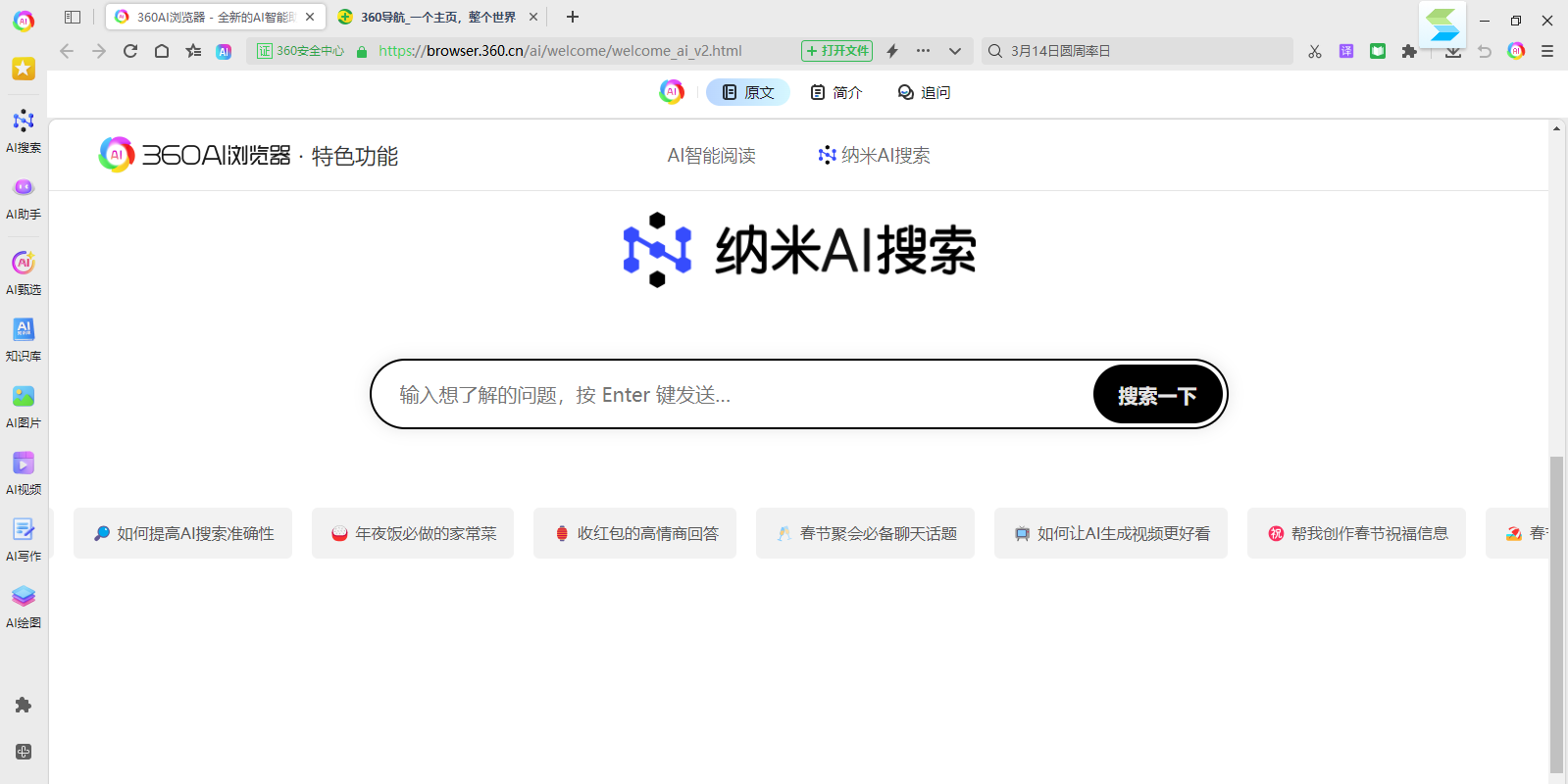Switch to 简介 summary view
The image size is (1568, 784).
(x=835, y=92)
